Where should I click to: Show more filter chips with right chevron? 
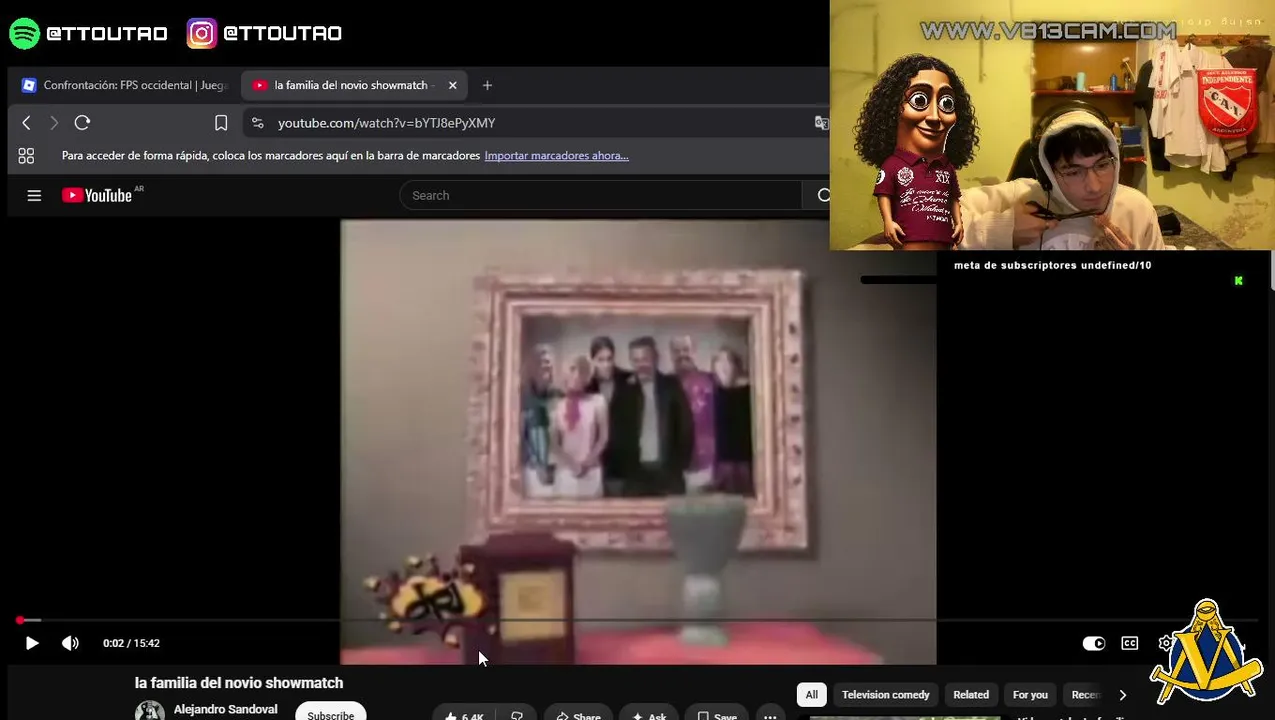click(x=1122, y=695)
